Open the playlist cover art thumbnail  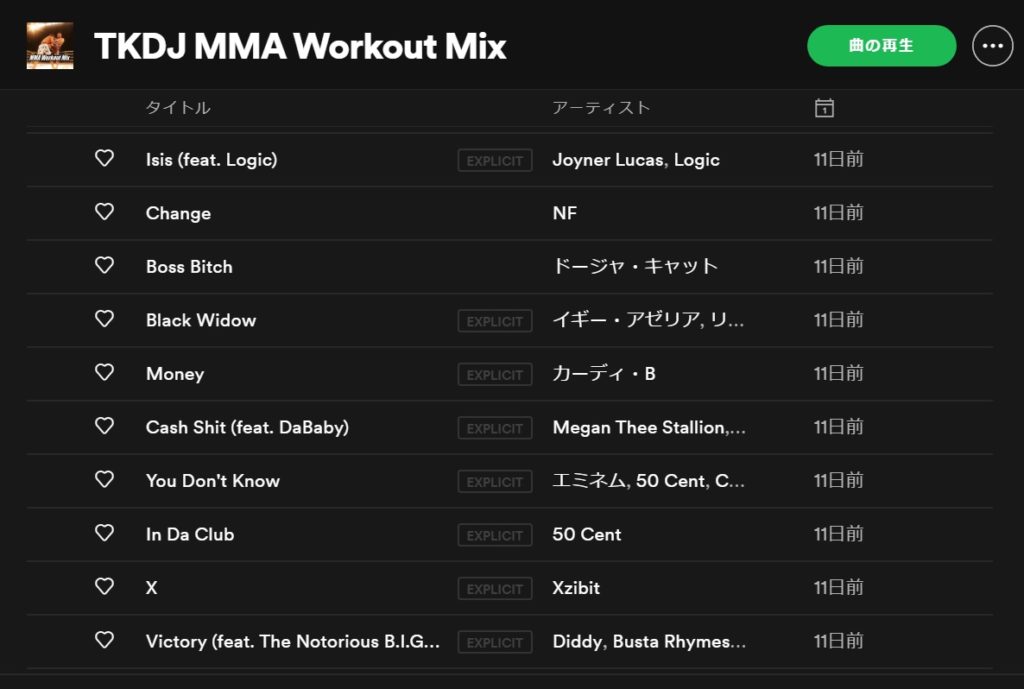pyautogui.click(x=50, y=46)
